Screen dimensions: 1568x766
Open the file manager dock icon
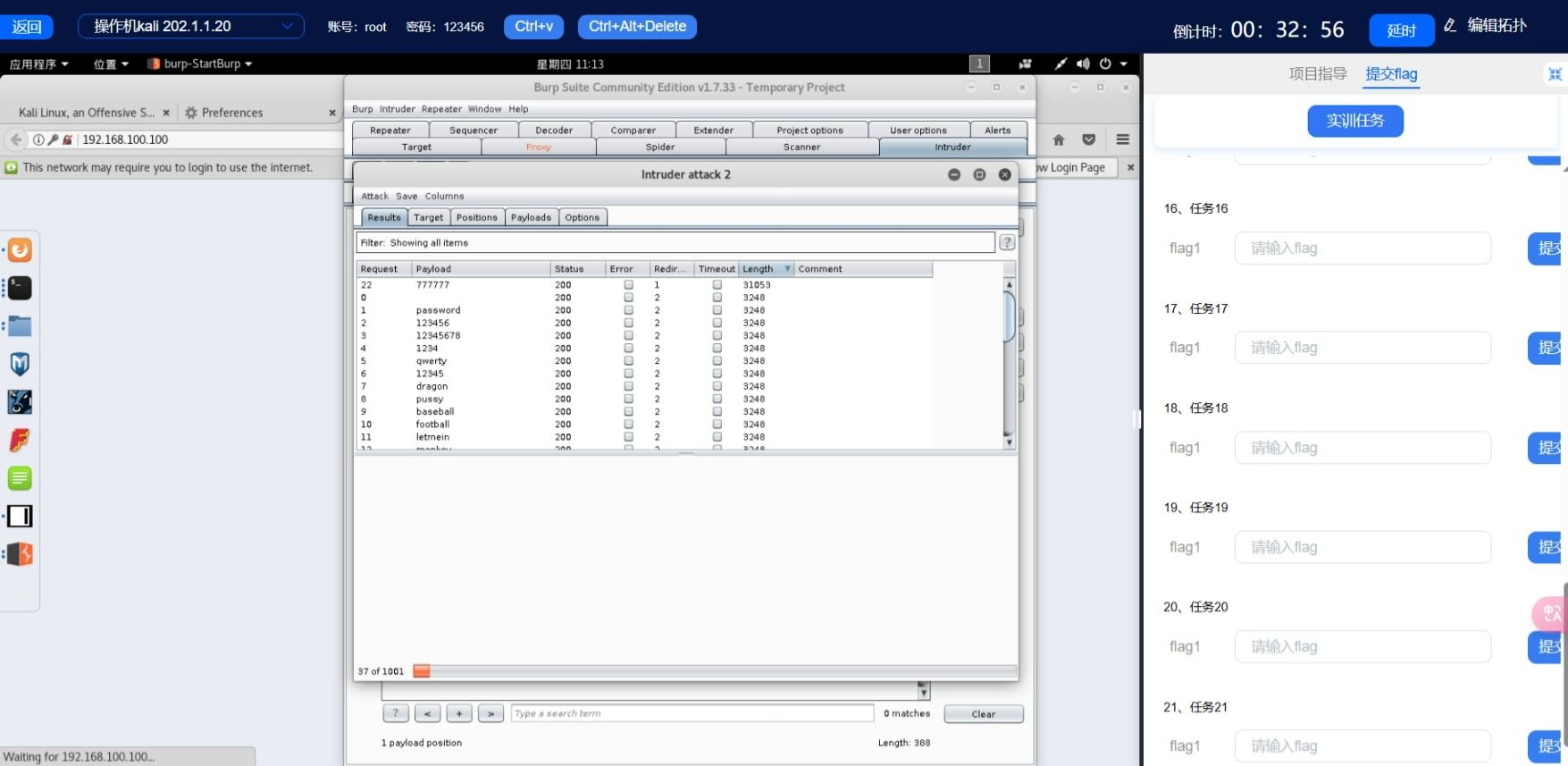20,326
